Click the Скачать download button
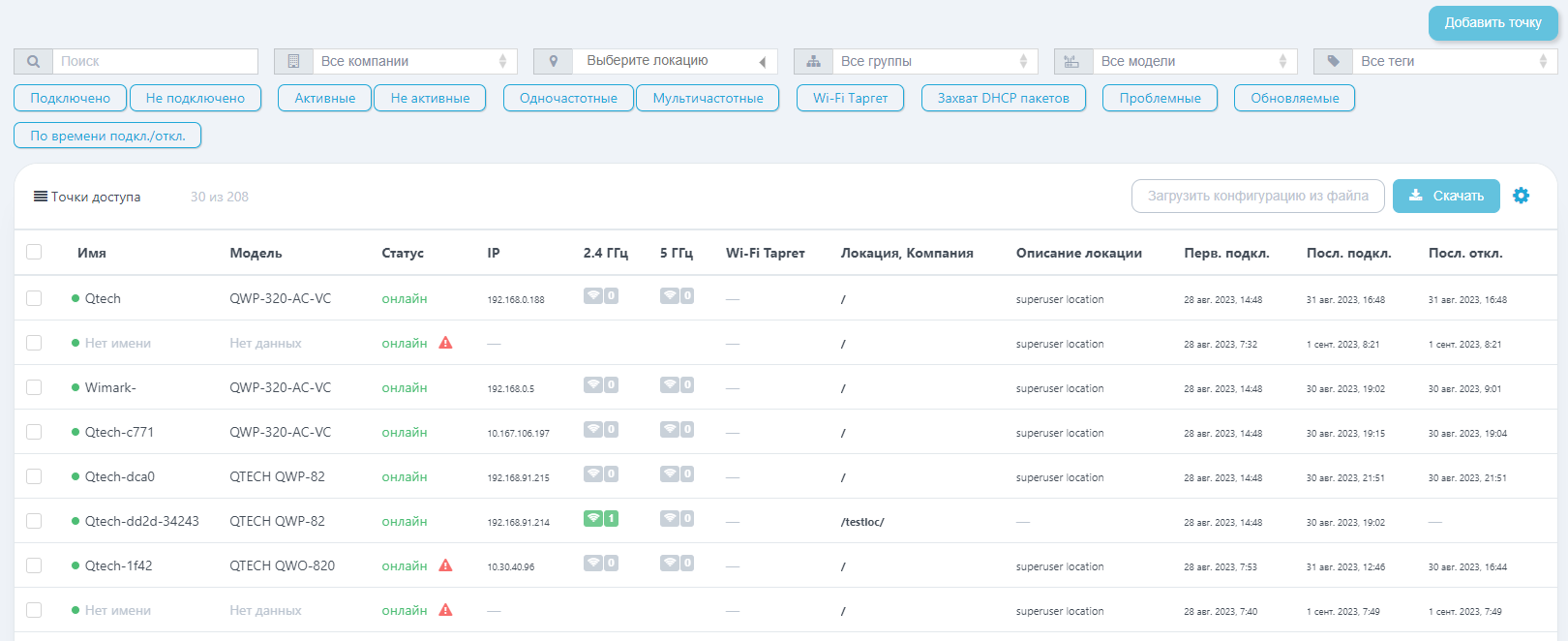Viewport: 1568px width, 641px height. (1446, 196)
